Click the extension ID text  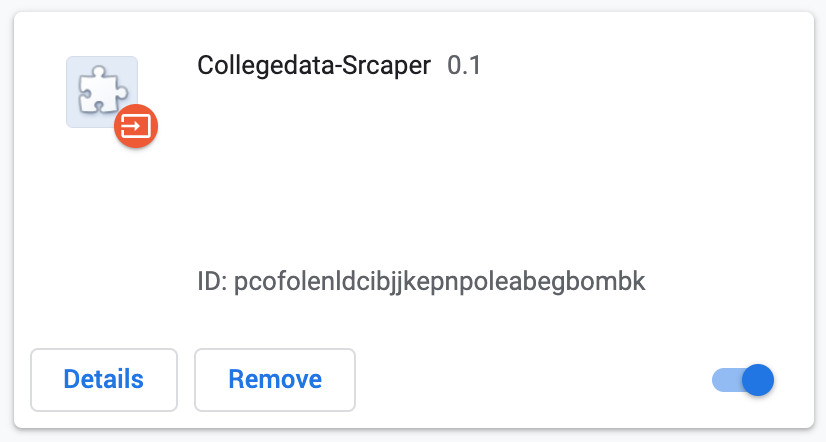[x=421, y=281]
